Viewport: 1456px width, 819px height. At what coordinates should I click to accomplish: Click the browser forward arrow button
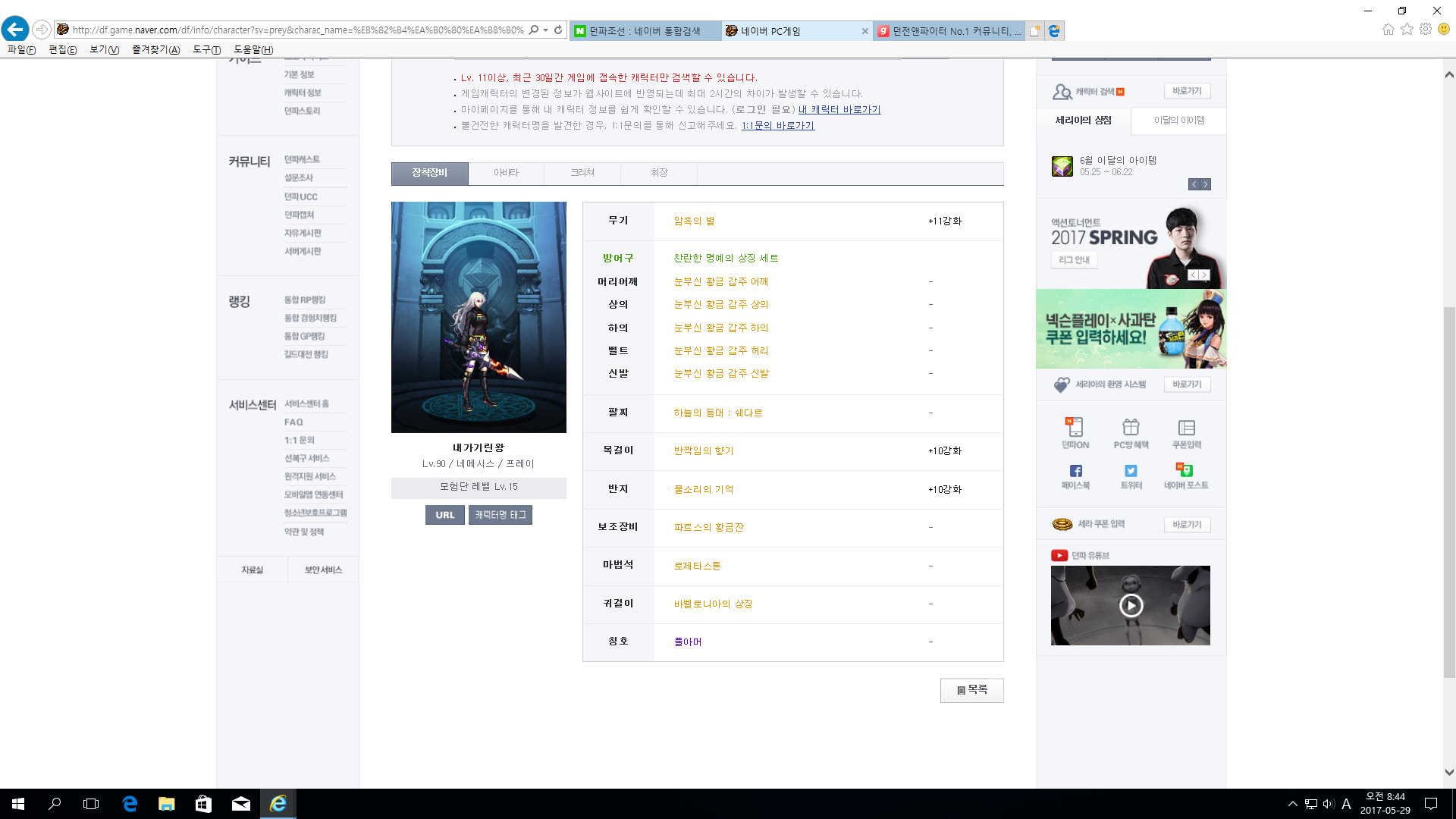point(42,30)
